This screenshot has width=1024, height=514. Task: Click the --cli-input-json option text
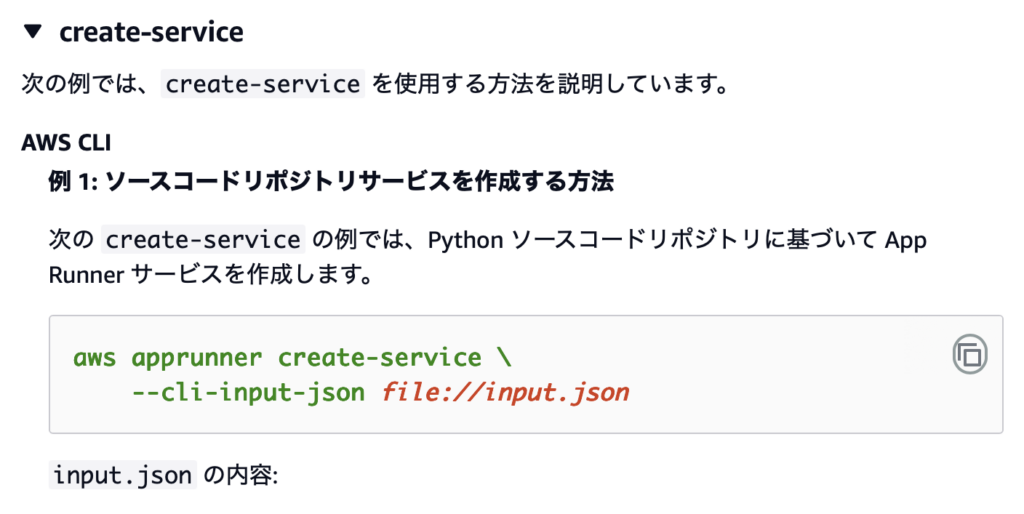pos(248,392)
